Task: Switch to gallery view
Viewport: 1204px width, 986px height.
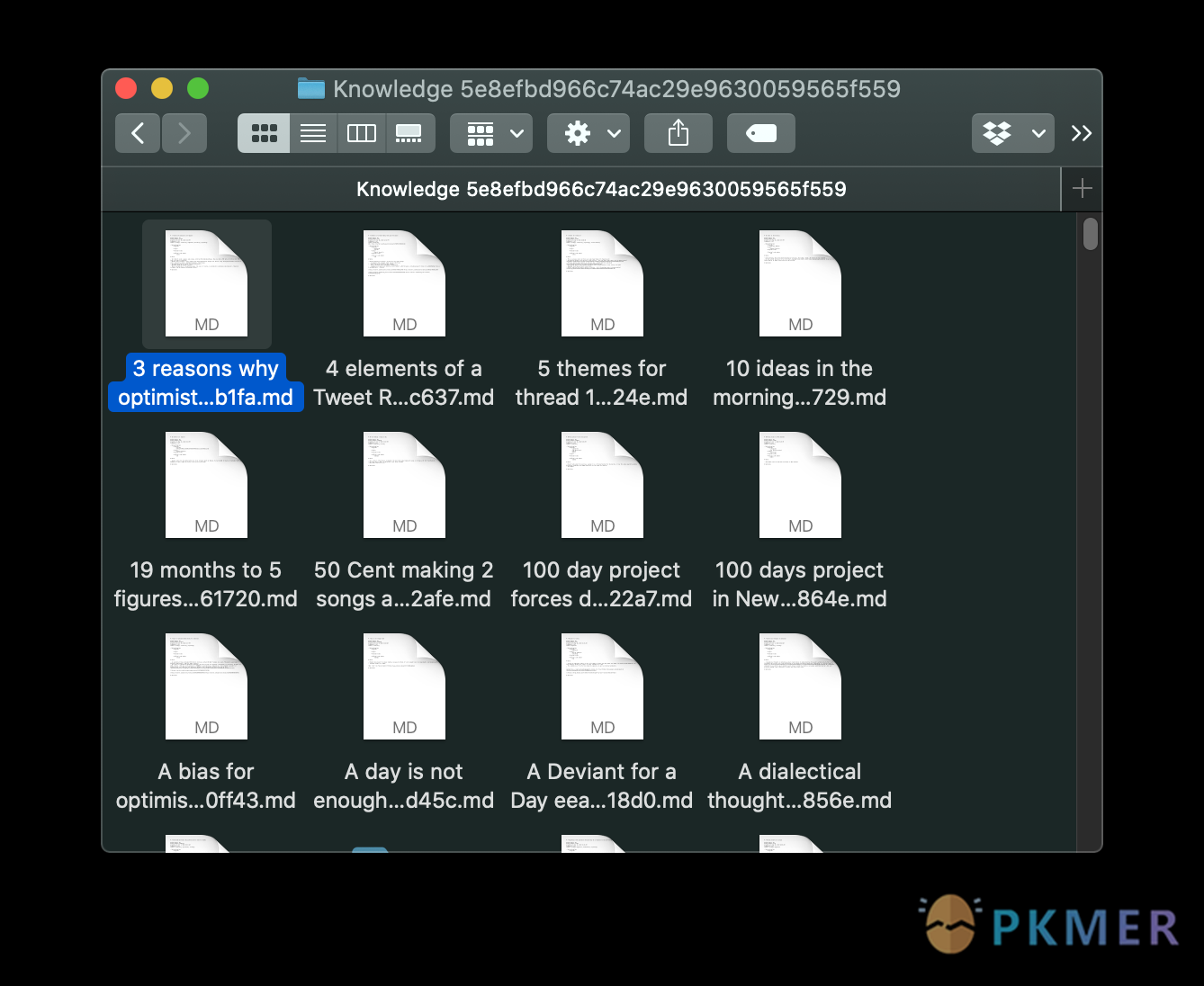Action: (x=410, y=133)
